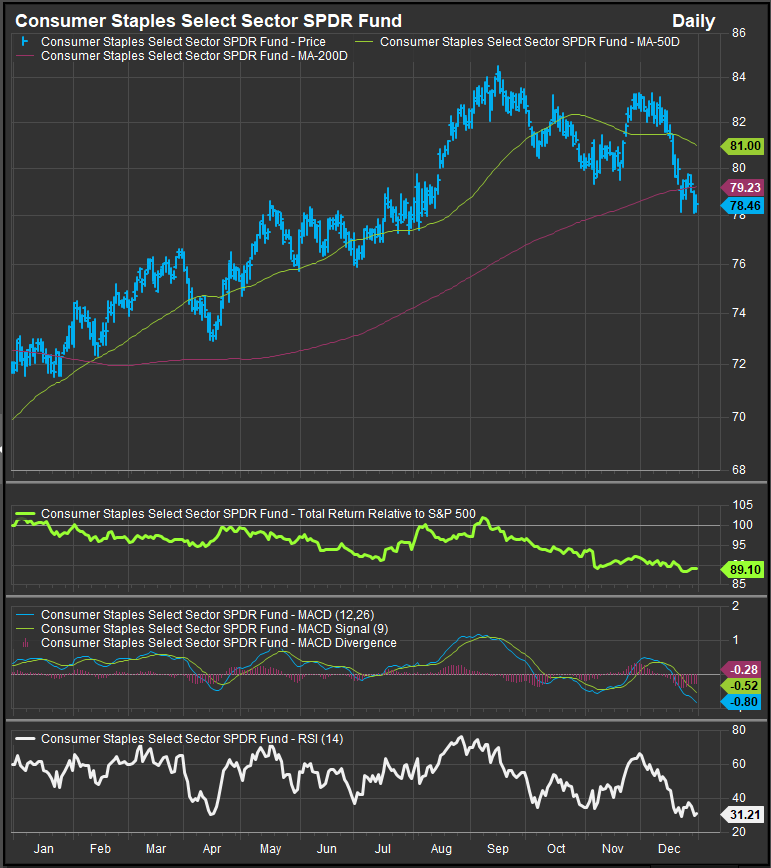Screen dimensions: 771x868
Task: Click the Price series legend entry
Action: click(x=183, y=42)
